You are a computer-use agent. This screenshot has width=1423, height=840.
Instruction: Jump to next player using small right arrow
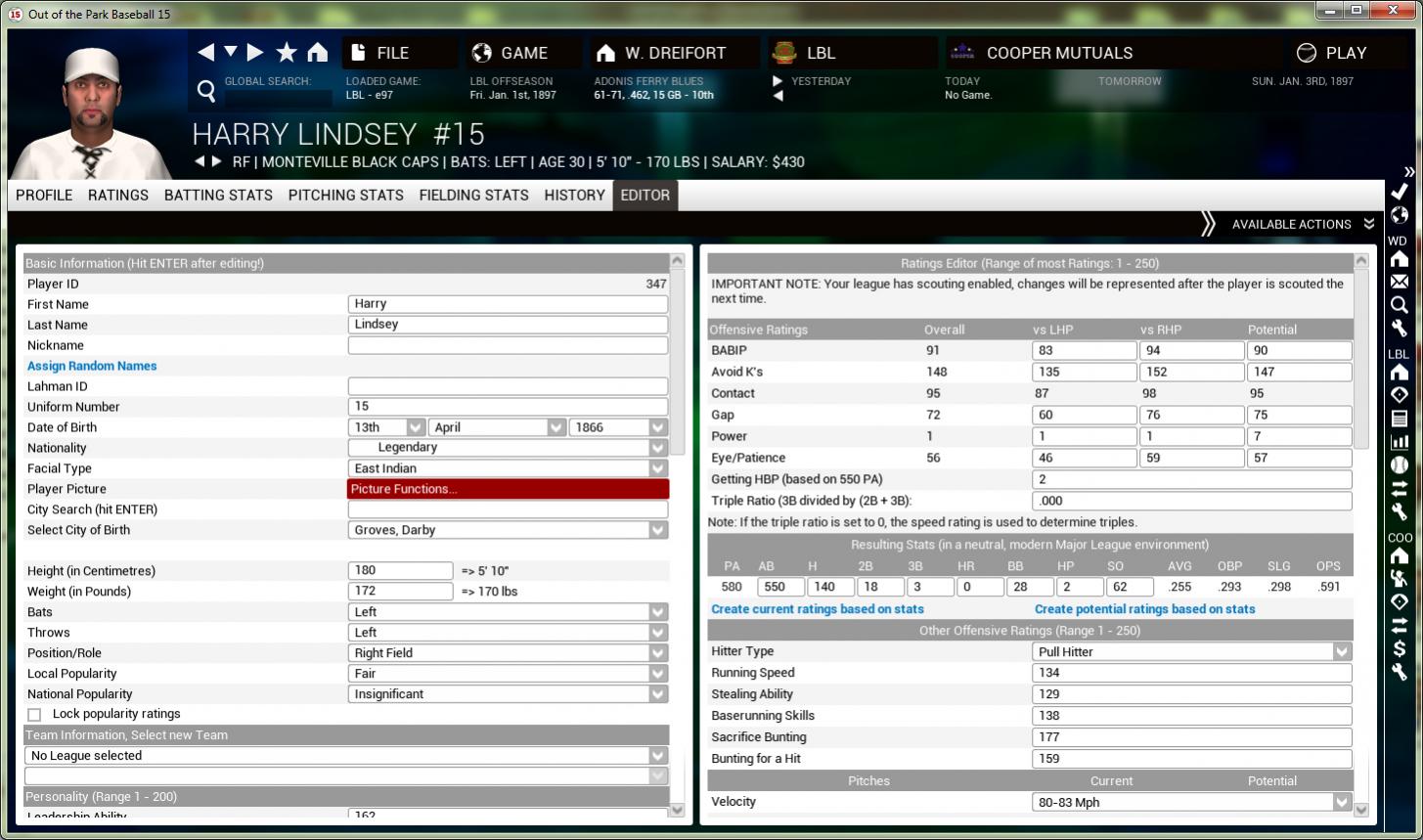point(217,161)
